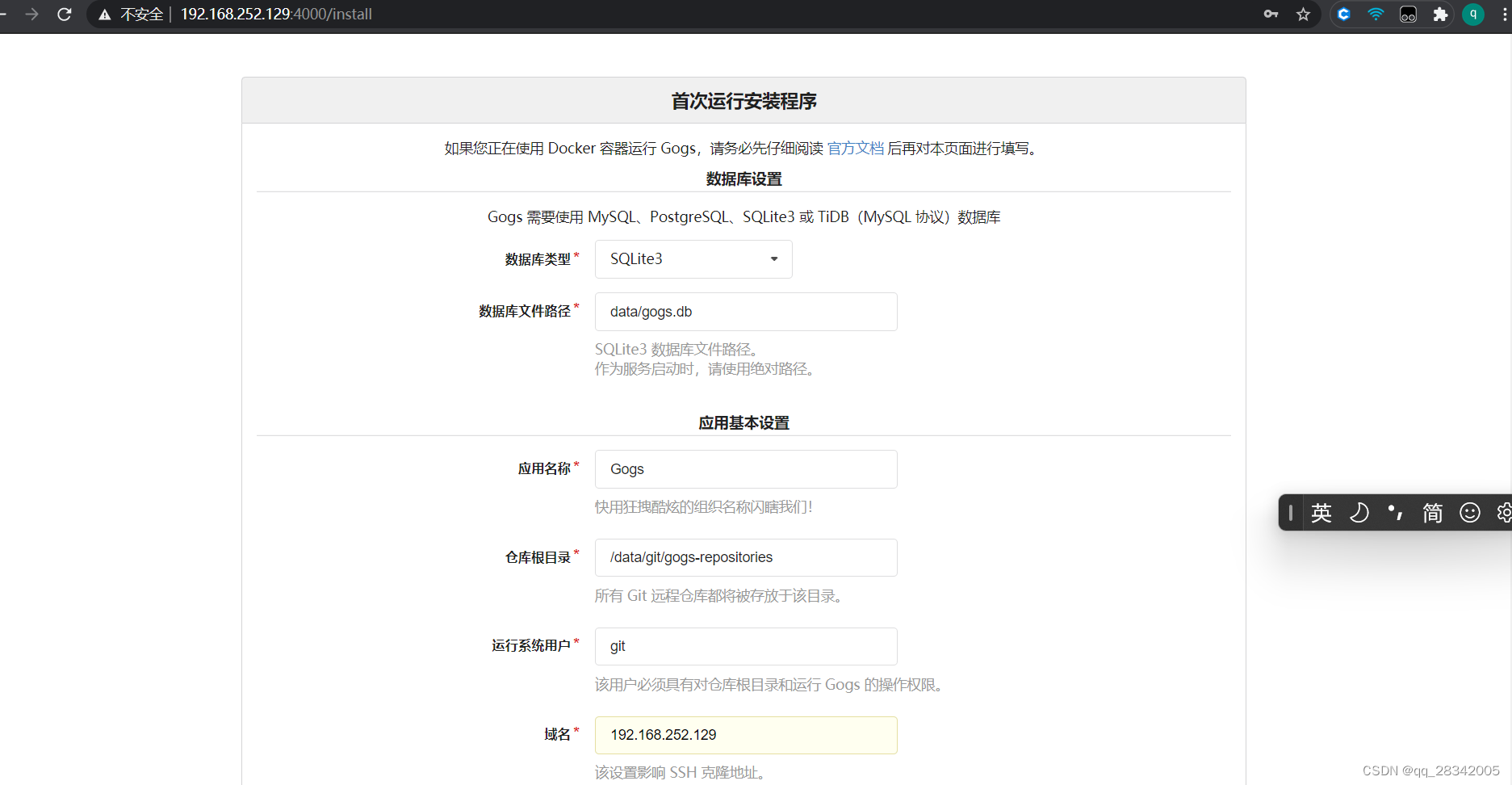1512x785 pixels.
Task: Click hint 作为服务启动时，请使用绝对路径
Action: pos(704,369)
